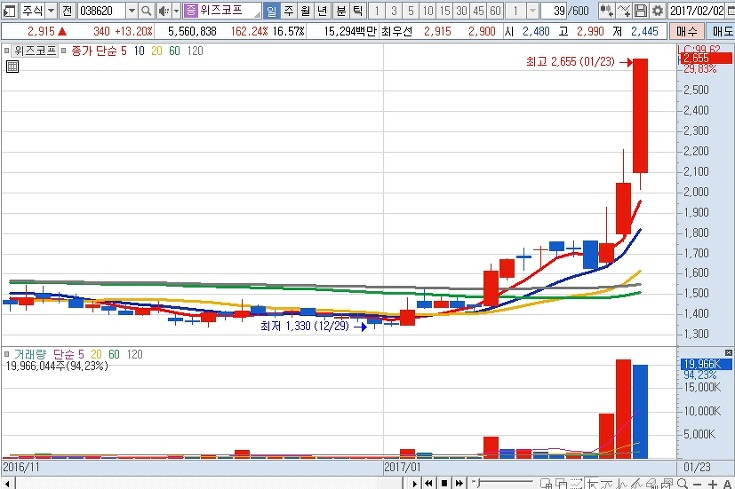Choose the 3 interval button
This screenshot has width=735, height=489.
(394, 10)
